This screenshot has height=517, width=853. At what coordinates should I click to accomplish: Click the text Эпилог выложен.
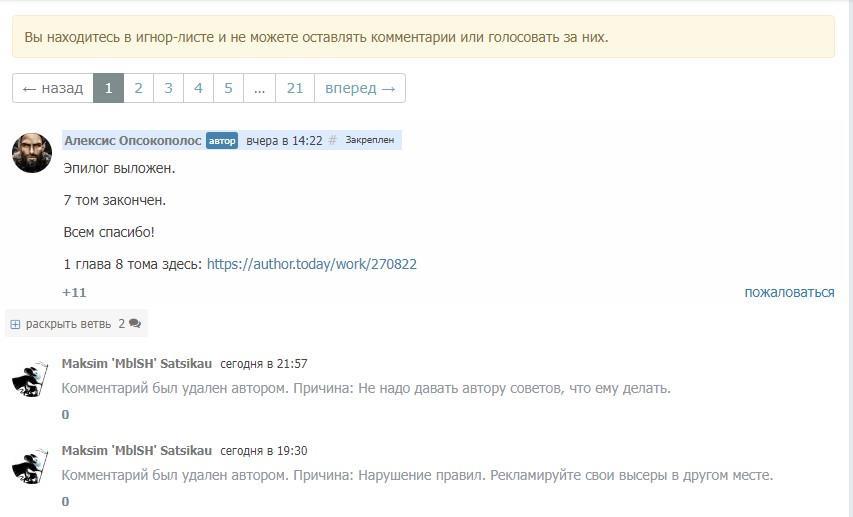[x=119, y=169]
